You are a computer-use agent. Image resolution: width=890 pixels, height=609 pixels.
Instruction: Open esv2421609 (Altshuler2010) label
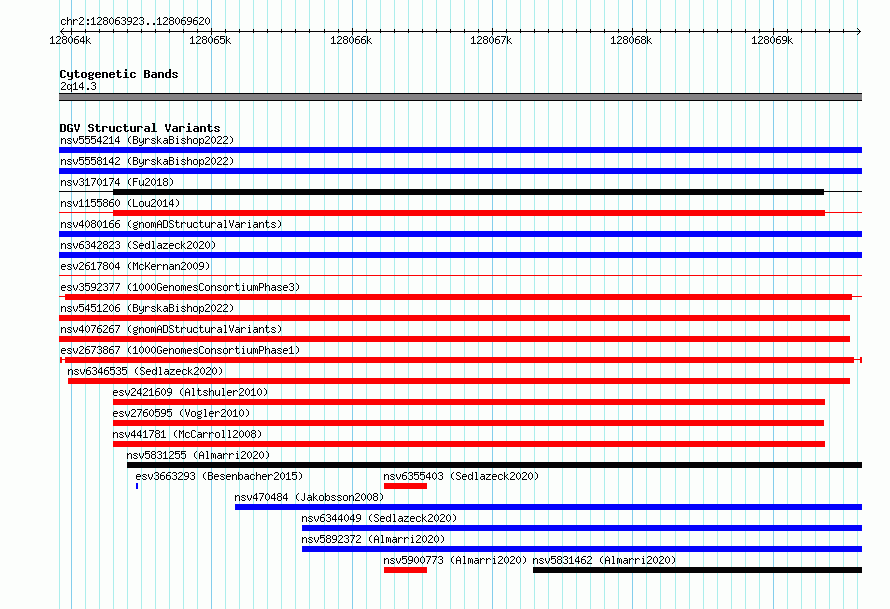[190, 392]
